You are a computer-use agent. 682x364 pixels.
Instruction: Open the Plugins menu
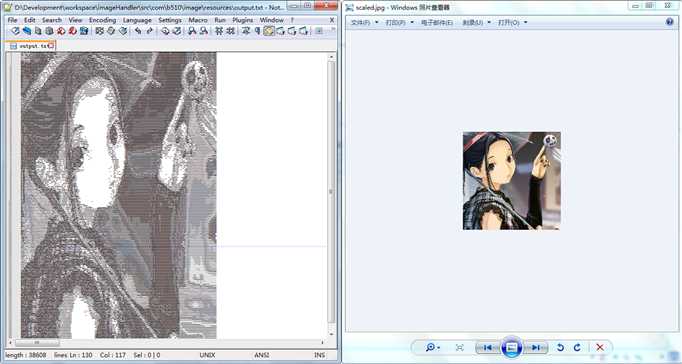[x=243, y=20]
